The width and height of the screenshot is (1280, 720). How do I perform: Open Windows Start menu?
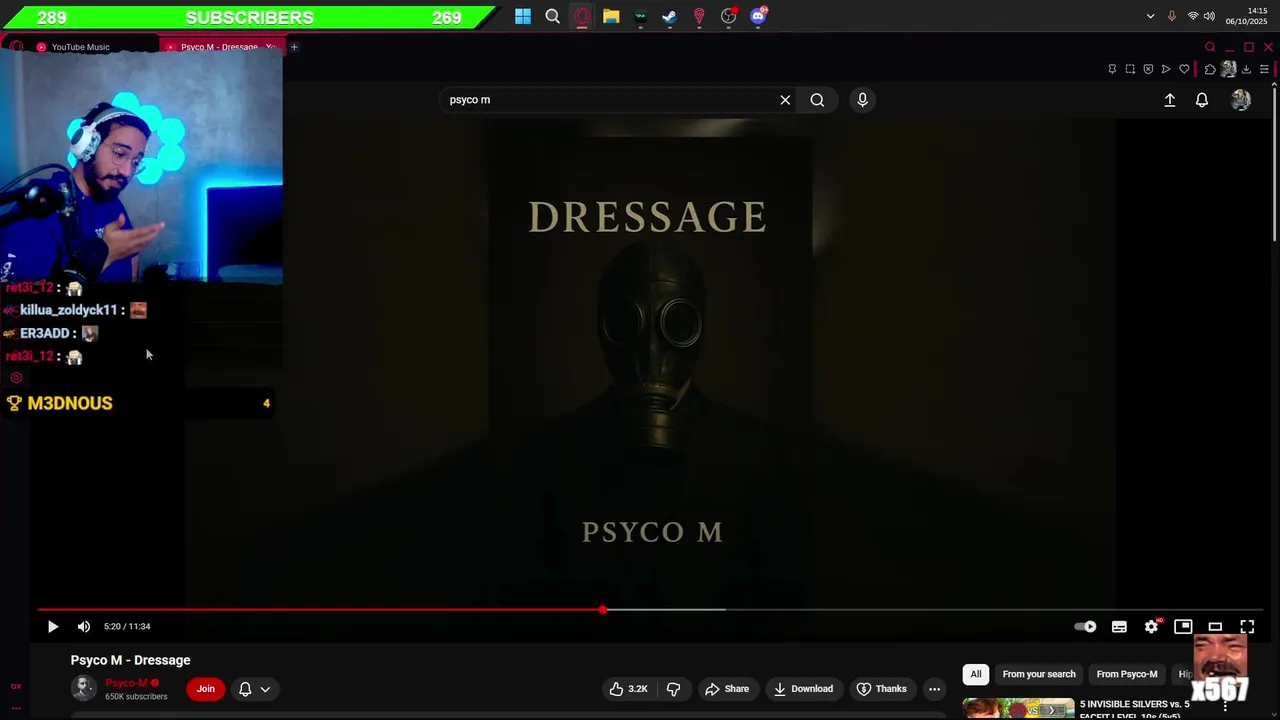523,16
